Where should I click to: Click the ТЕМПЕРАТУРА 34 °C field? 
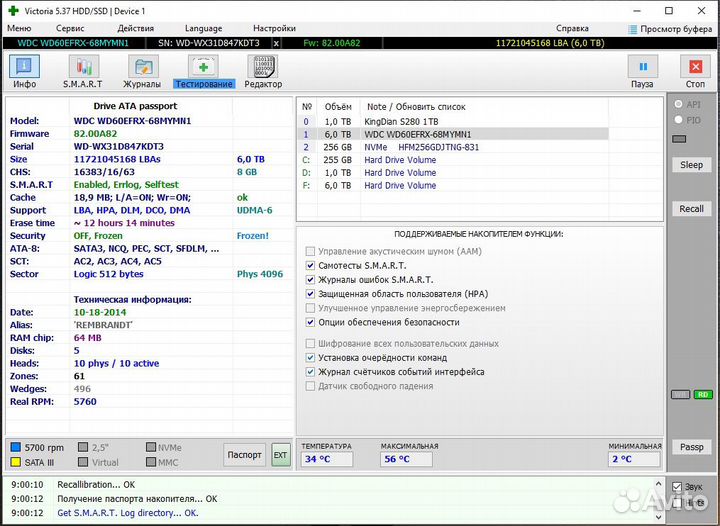(327, 459)
